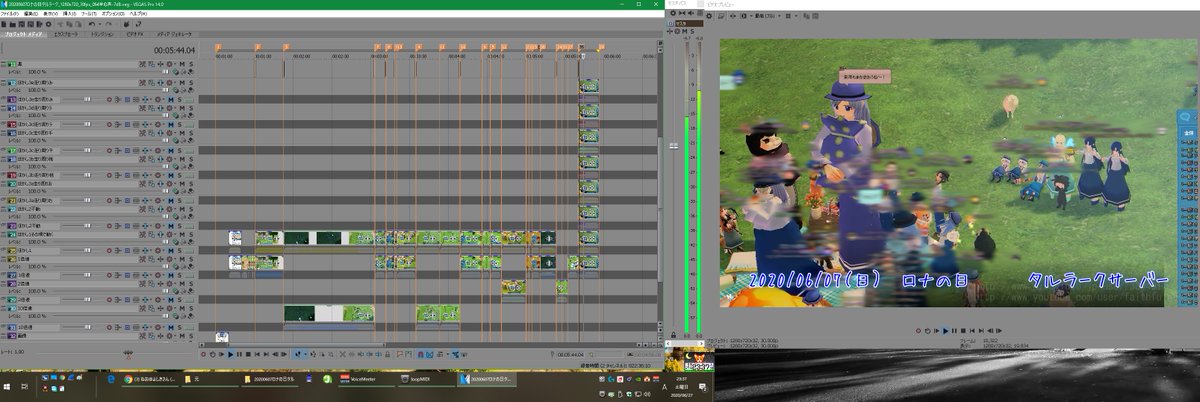Click Stop button in timeline transport

[x=248, y=354]
